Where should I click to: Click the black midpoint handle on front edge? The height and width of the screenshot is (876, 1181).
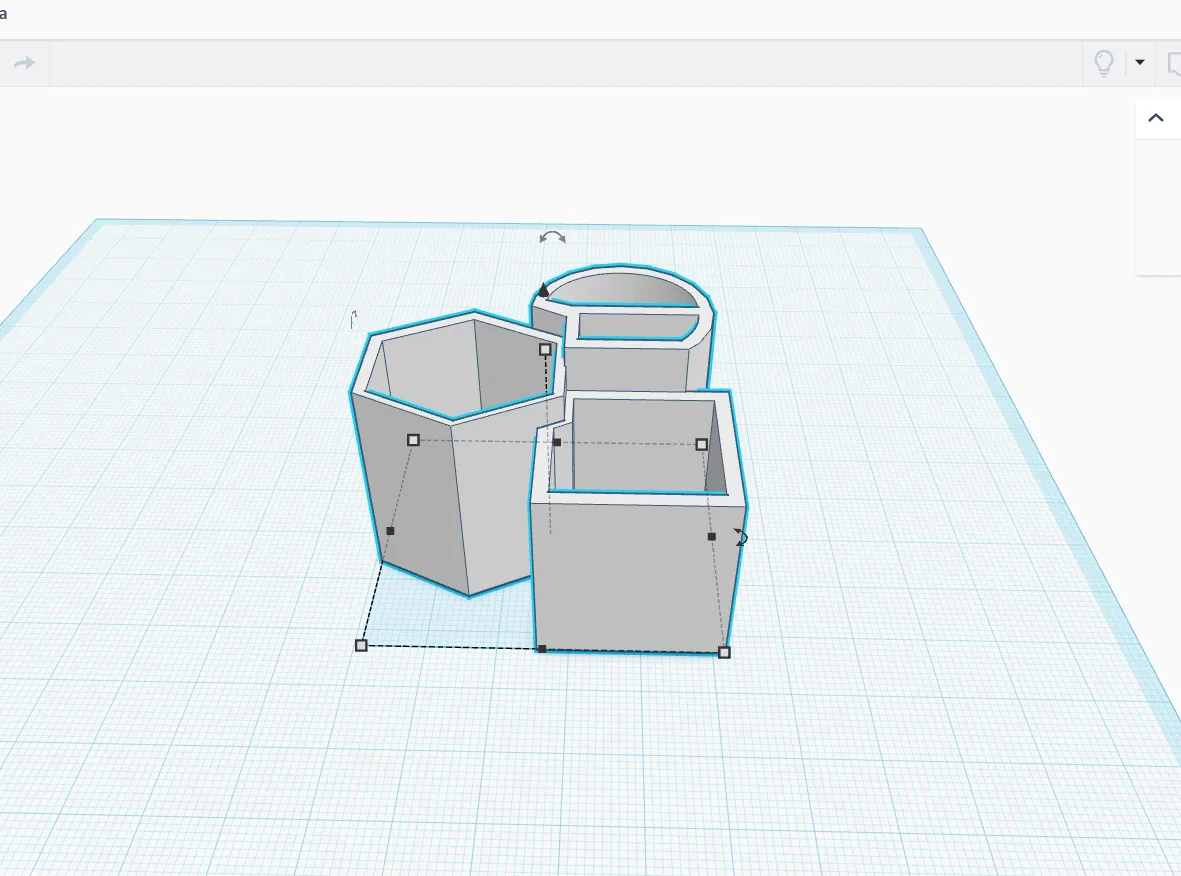tap(542, 649)
